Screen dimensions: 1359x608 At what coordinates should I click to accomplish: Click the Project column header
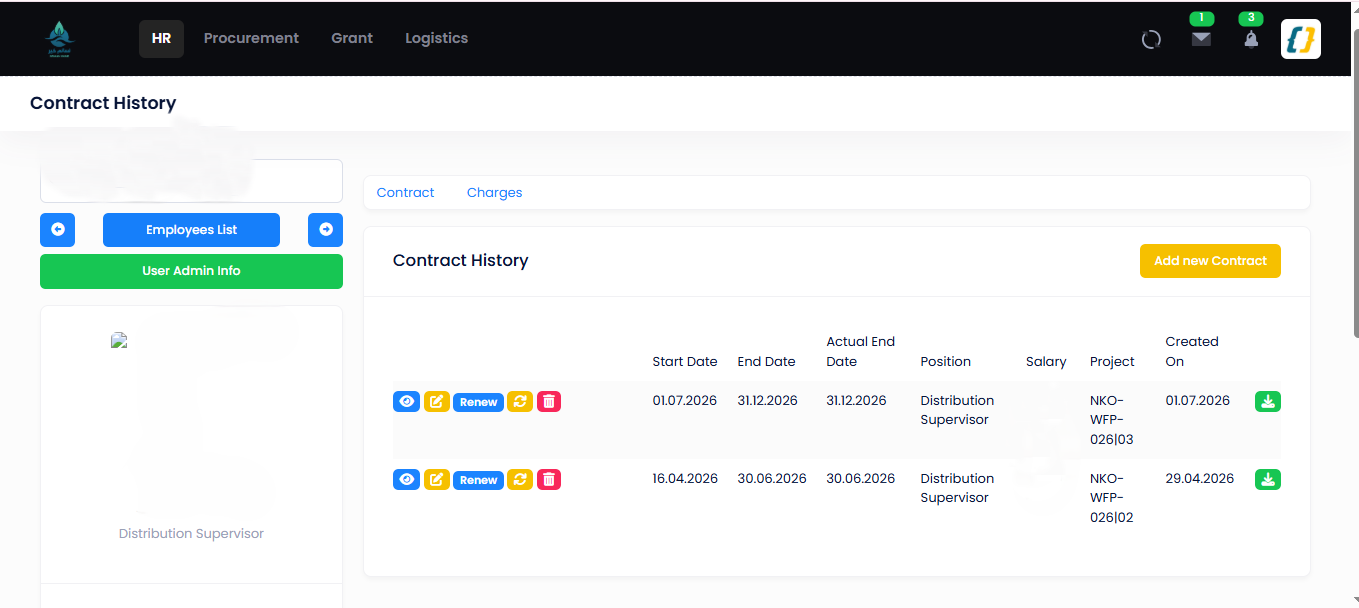coord(1112,361)
